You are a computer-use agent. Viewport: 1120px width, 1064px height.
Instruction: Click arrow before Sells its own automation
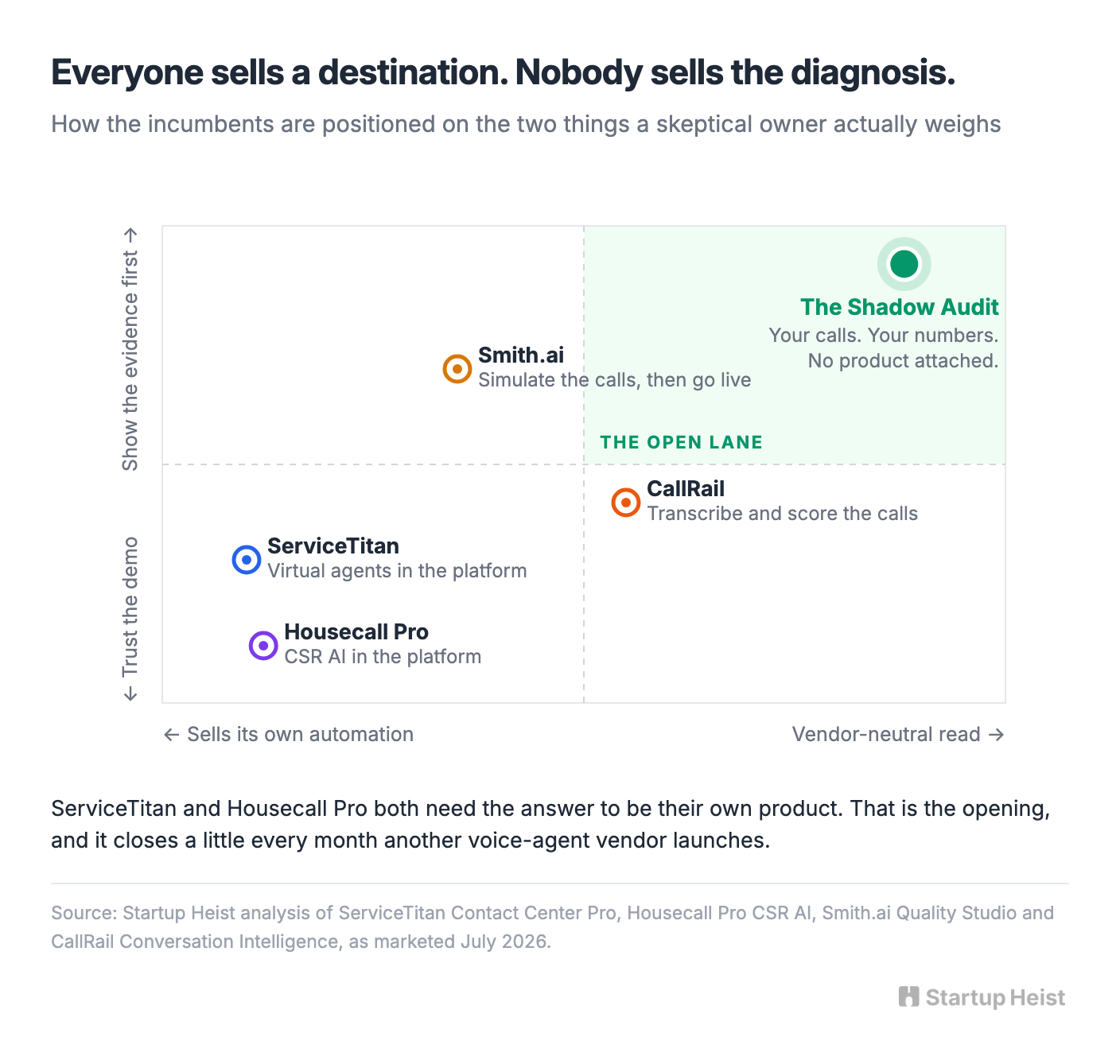[171, 735]
